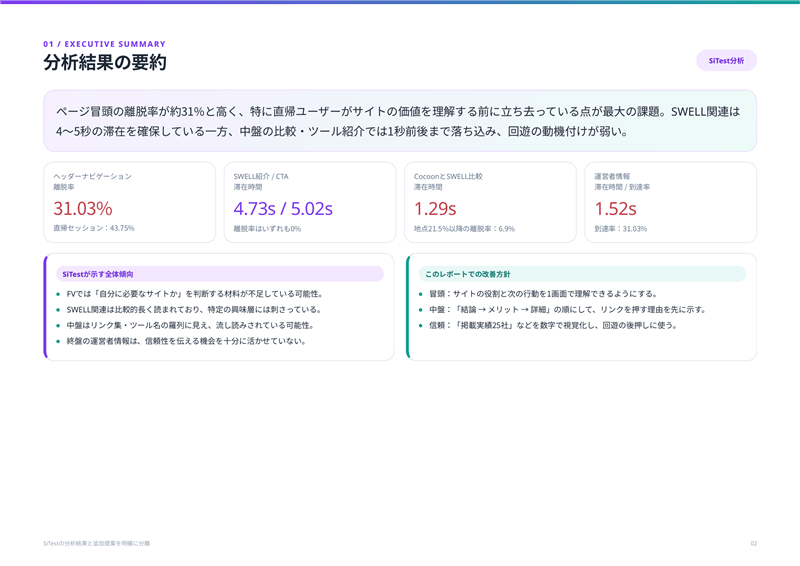Click the page number 02
Image resolution: width=800 pixels, height=566 pixels.
pos(754,544)
